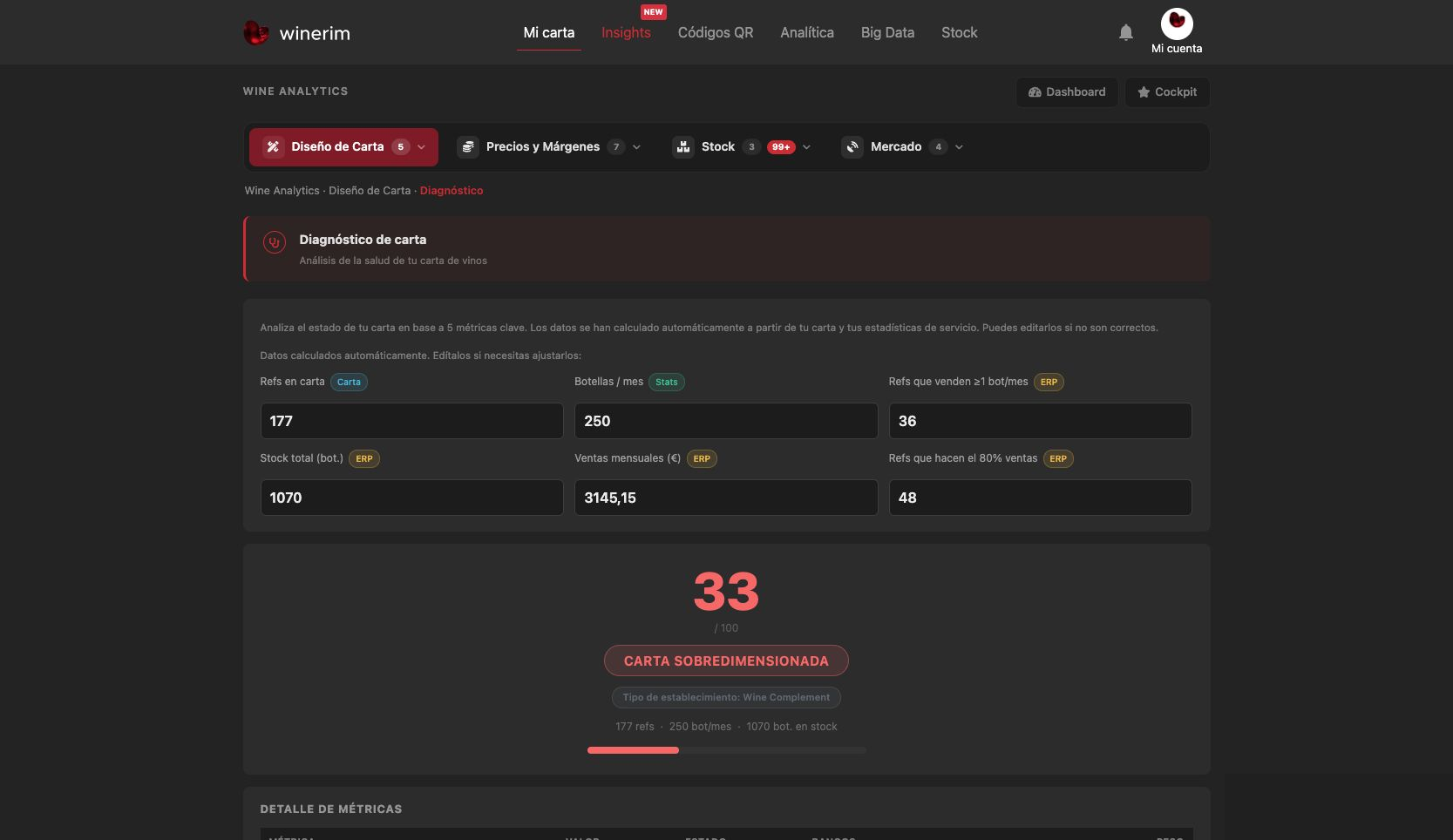Screen dimensions: 1453x840
Task: Click the Diagnóstico breadcrumb
Action: coord(452,191)
